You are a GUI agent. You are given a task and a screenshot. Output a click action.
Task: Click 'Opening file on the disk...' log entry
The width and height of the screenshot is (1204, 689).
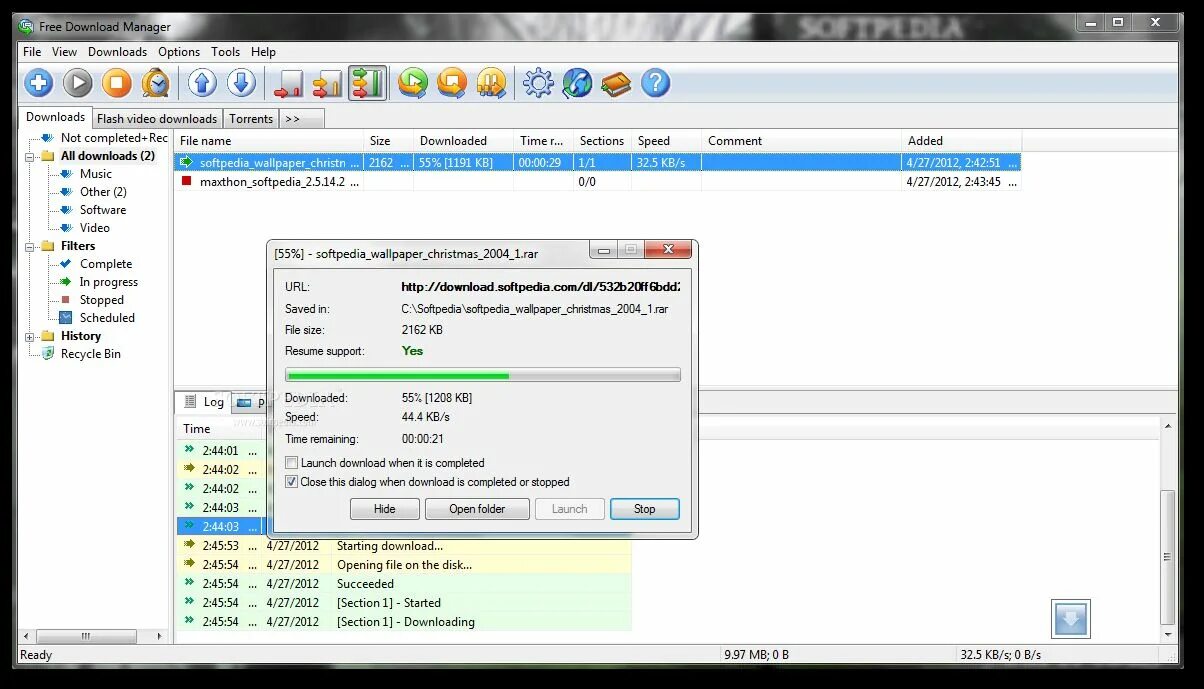405,565
